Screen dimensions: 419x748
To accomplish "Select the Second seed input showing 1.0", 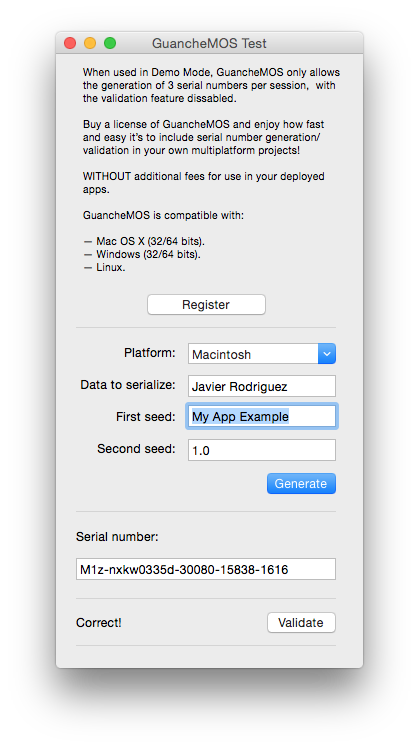I will coord(262,450).
